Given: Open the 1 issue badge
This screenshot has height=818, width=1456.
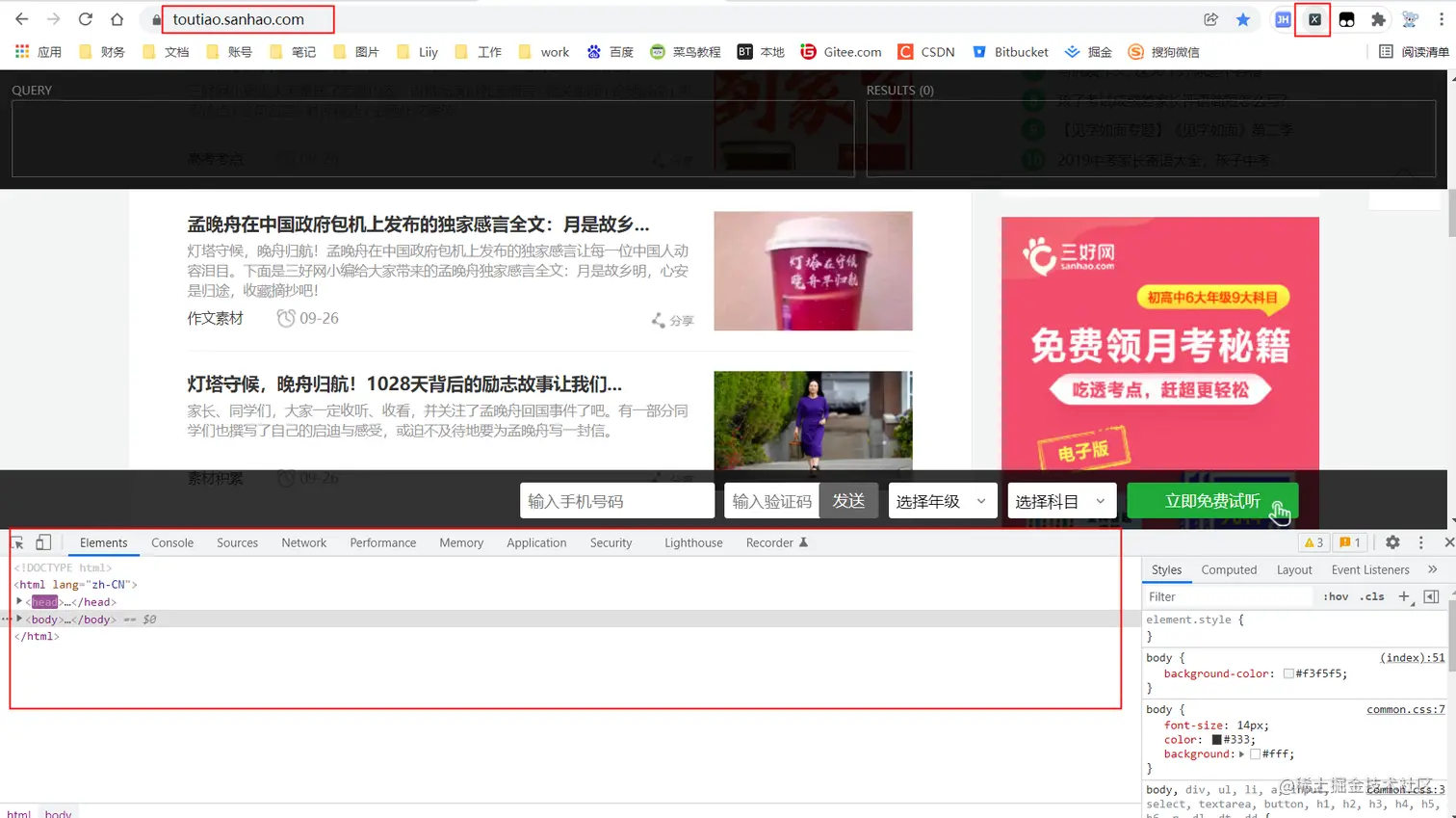Looking at the screenshot, I should point(1350,542).
